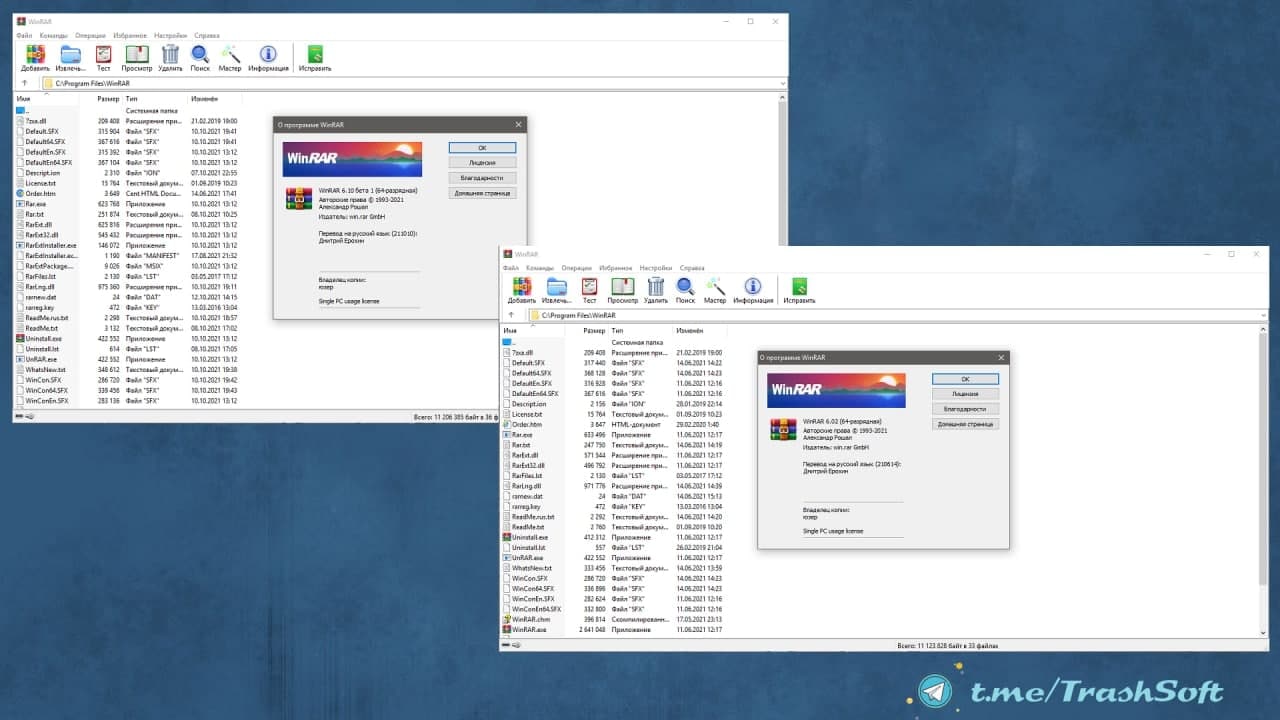Screen dimensions: 1280x720
Task: Click Лицензия in the WinRAR 6.10 beta about dialog
Action: (482, 162)
